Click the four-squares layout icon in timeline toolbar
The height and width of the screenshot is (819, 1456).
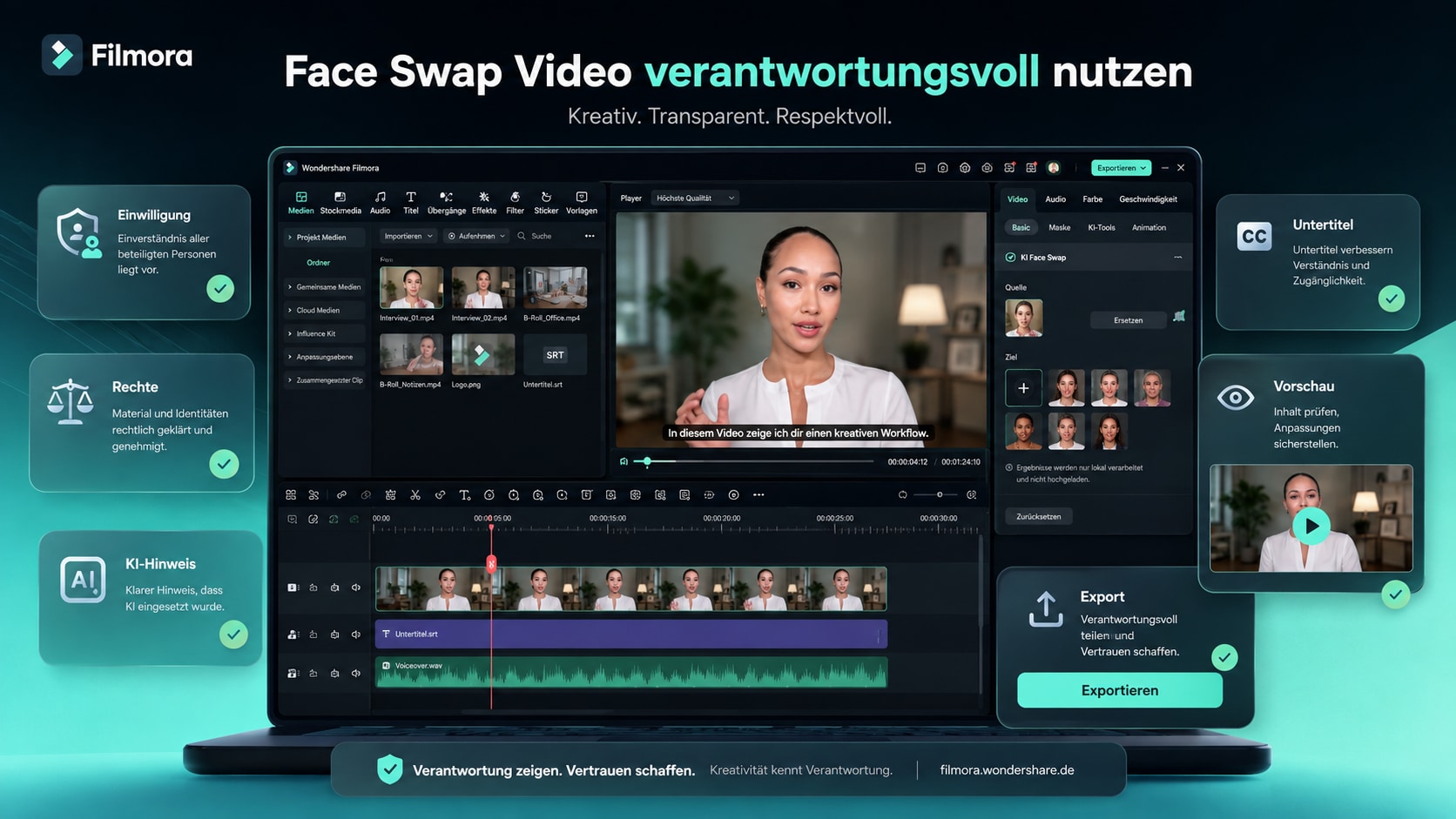pos(291,495)
